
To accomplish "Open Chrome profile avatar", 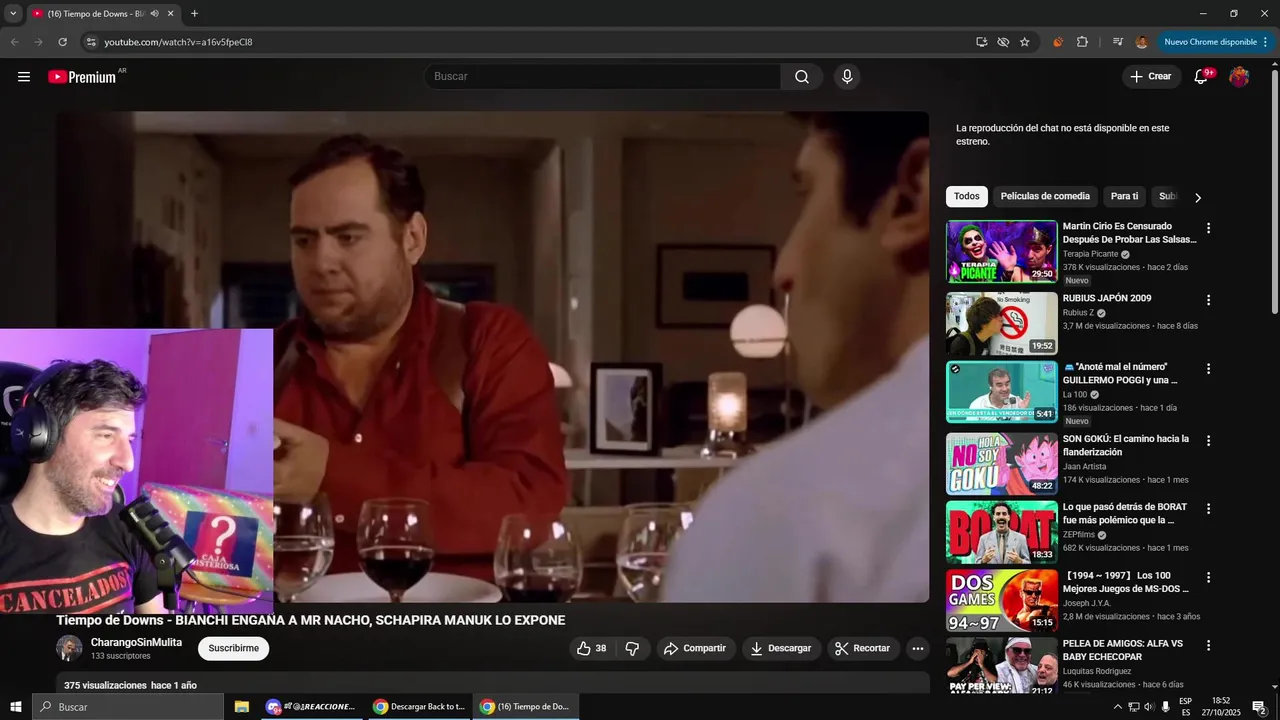I will (x=1141, y=42).
